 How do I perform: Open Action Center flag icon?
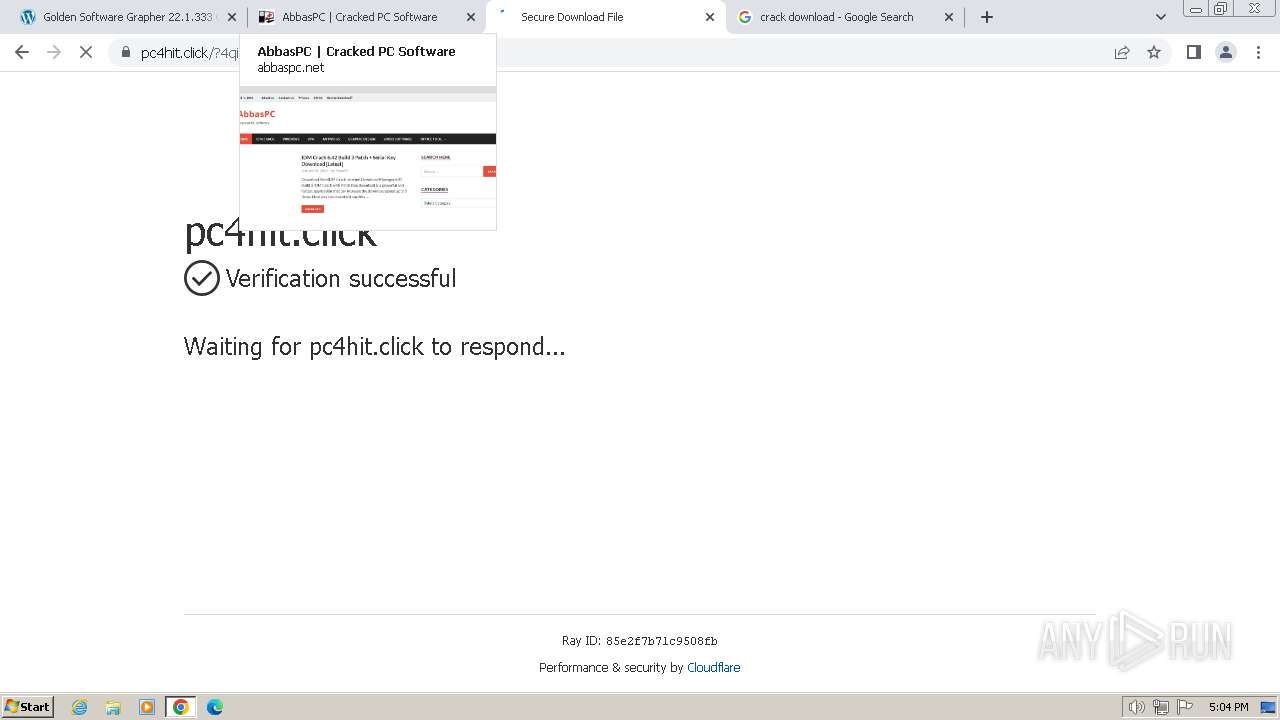pyautogui.click(x=1185, y=707)
